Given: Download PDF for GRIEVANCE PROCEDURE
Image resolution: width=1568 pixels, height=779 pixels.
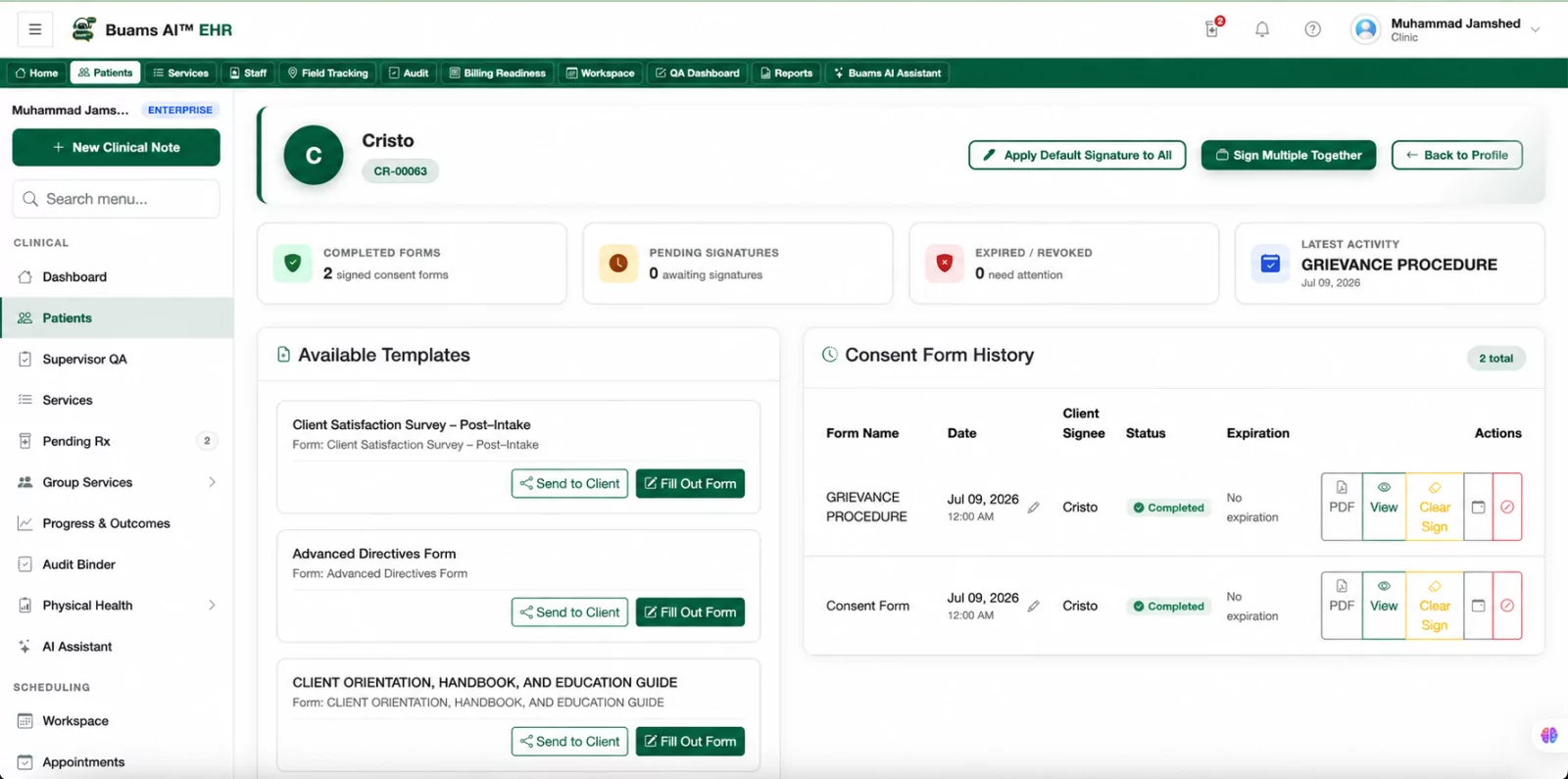Looking at the screenshot, I should point(1342,507).
